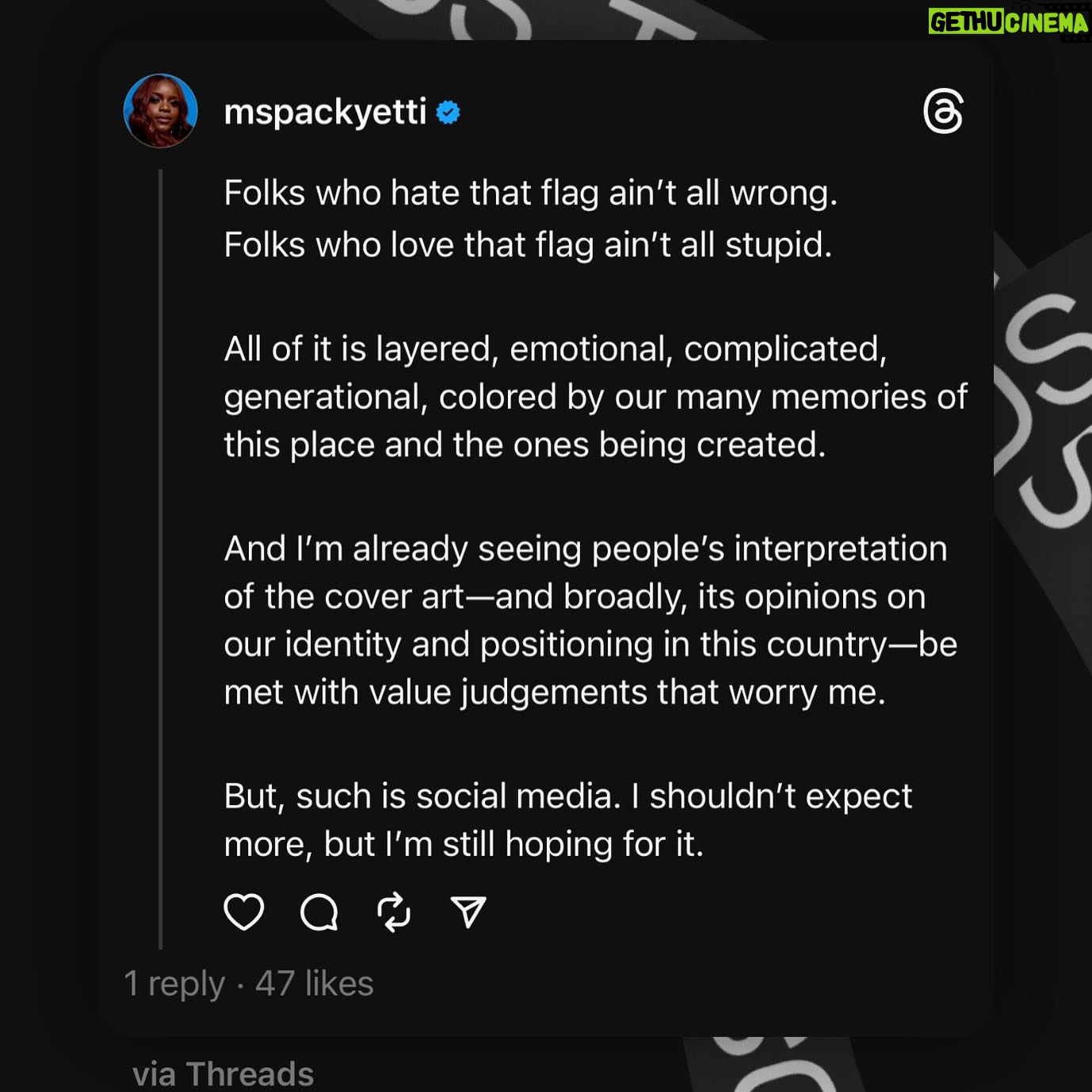Click the "All of it is layered" paragraph
Viewport: 1092px width, 1092px height.
[x=594, y=396]
